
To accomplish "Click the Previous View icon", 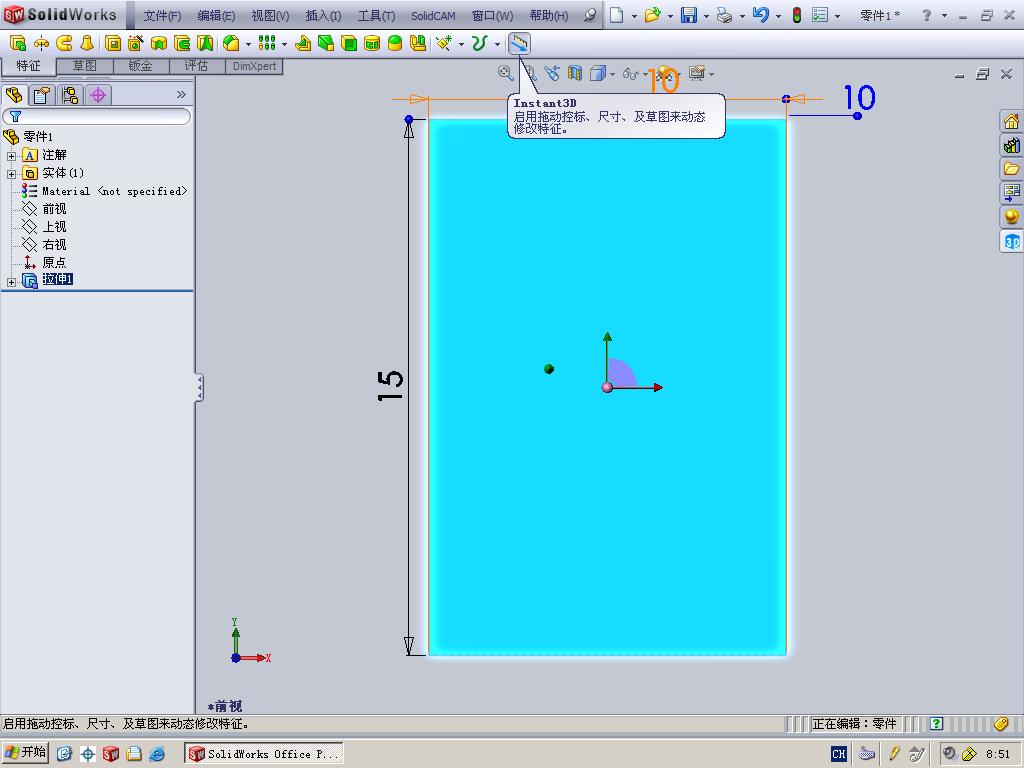I will point(552,73).
